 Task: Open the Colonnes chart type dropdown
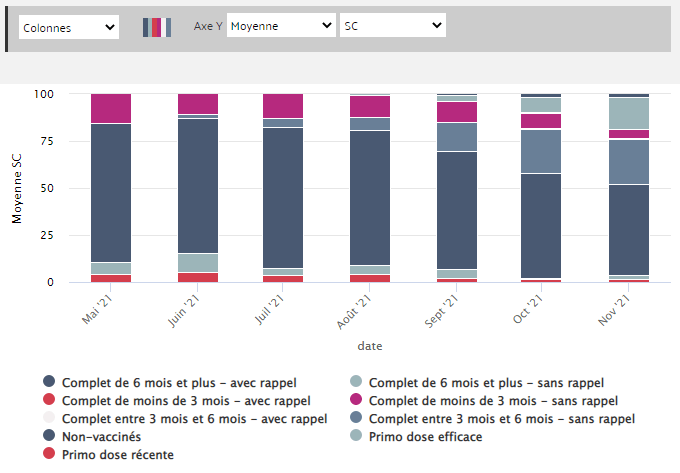[69, 28]
